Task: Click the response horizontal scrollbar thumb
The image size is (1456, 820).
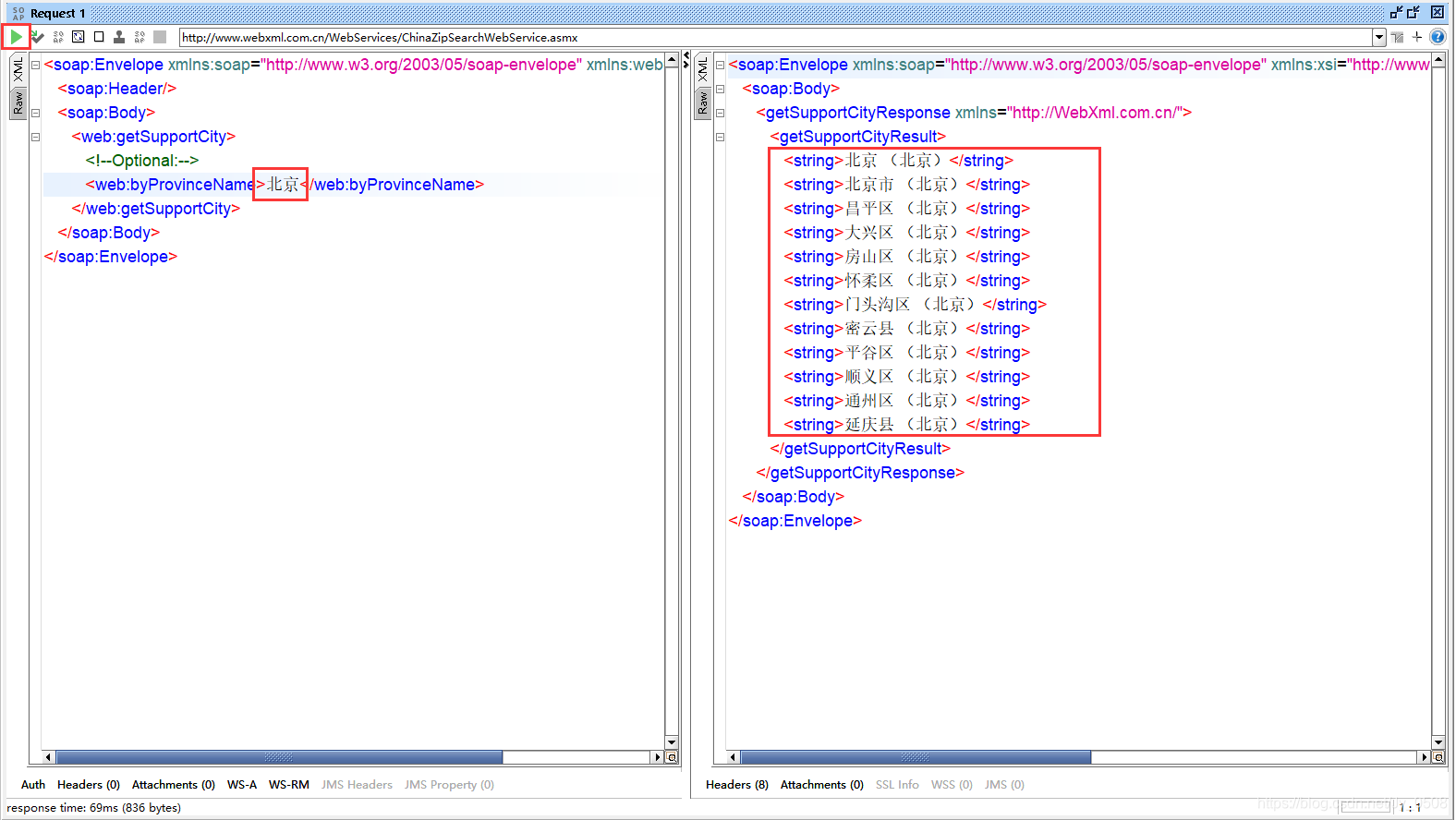Action: [915, 757]
